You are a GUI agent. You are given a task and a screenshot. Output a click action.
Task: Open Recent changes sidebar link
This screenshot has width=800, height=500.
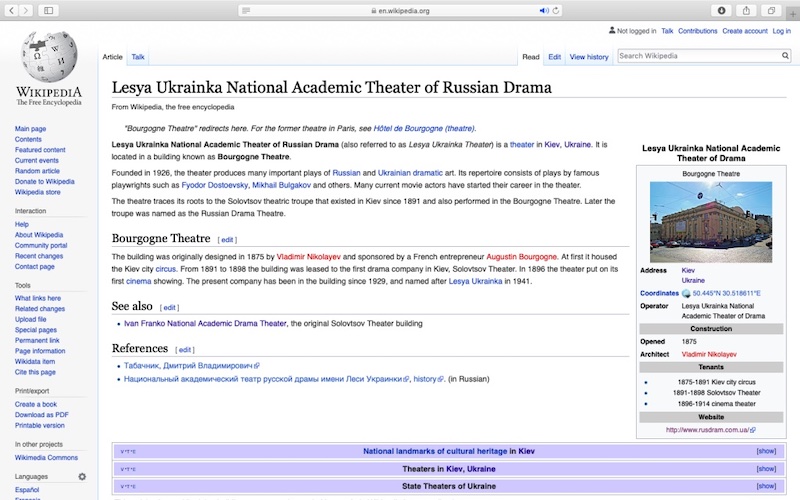coord(39,256)
